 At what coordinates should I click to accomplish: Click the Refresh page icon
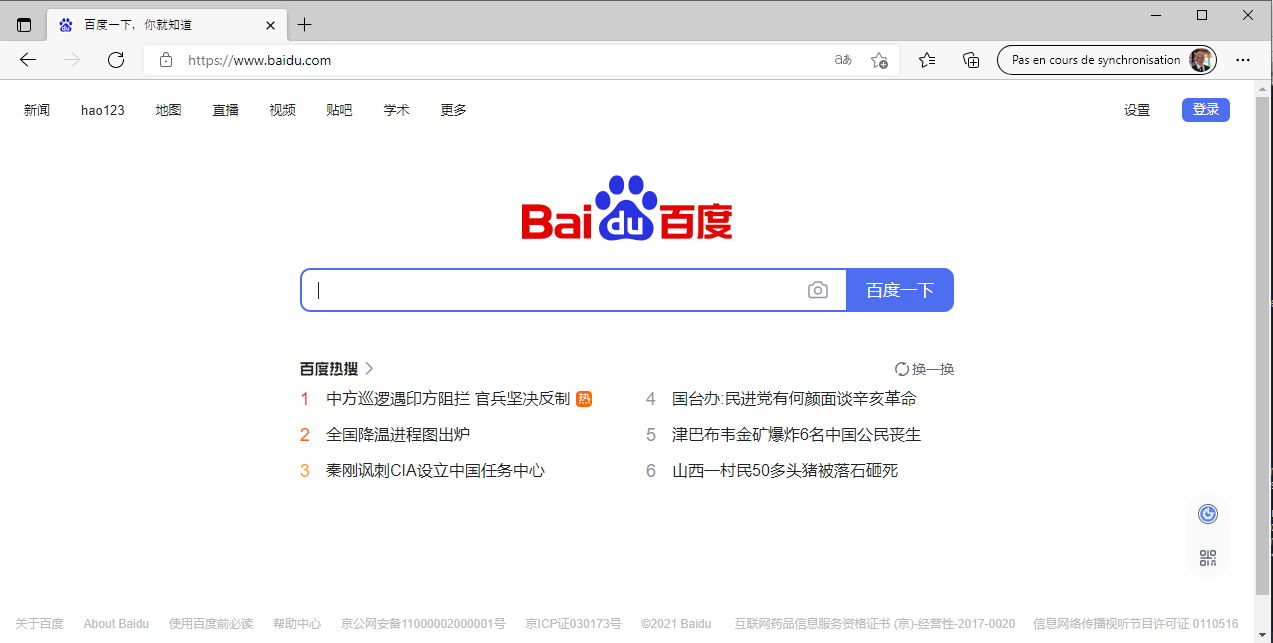pyautogui.click(x=116, y=60)
